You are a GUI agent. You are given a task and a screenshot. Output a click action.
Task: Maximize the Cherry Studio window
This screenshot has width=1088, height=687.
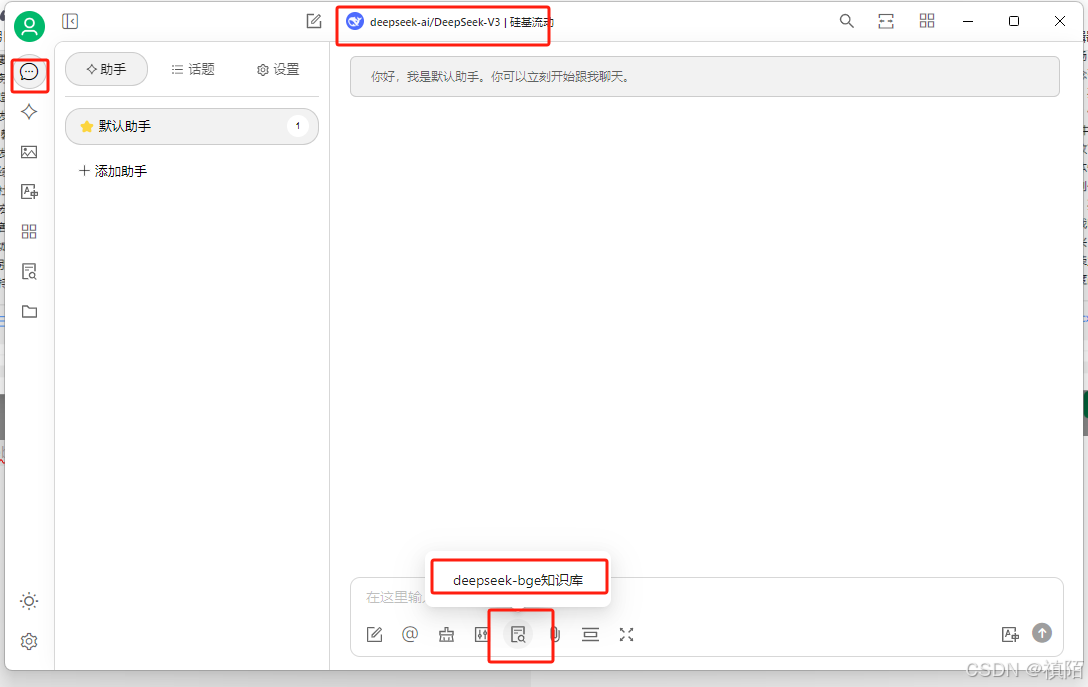coord(1014,22)
